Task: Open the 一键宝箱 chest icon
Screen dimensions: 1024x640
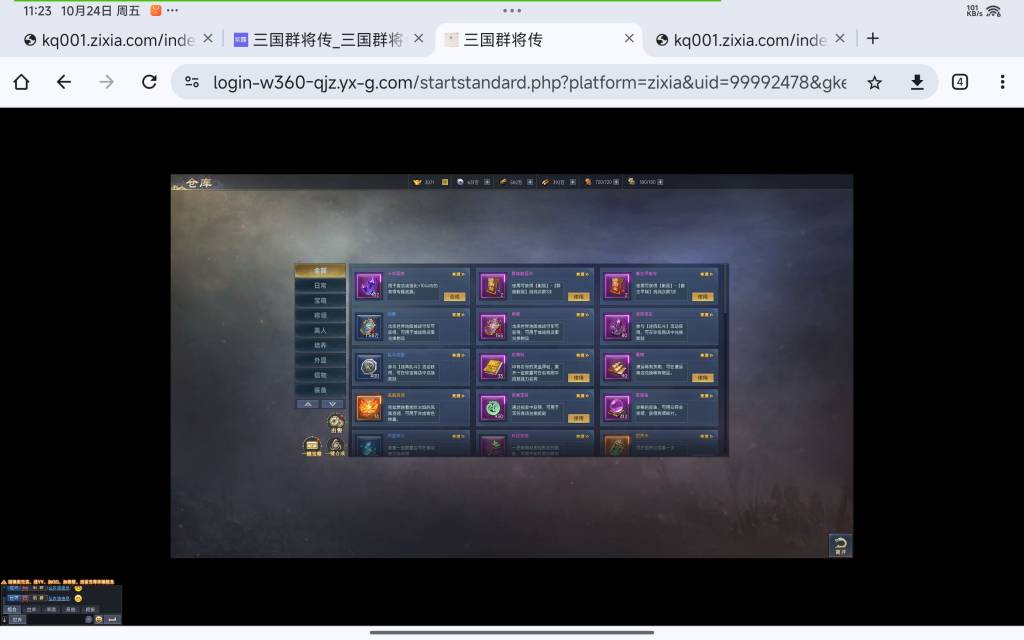Action: (311, 445)
